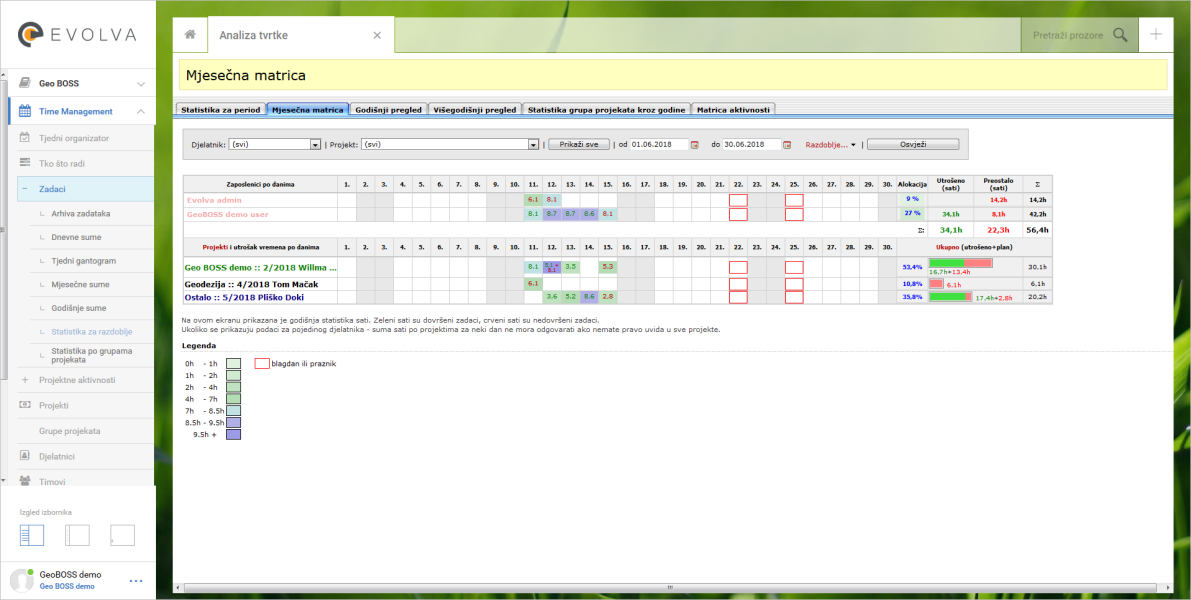Open the GeoBOSS demo user employee link
This screenshot has height=600, width=1191.
[227, 214]
